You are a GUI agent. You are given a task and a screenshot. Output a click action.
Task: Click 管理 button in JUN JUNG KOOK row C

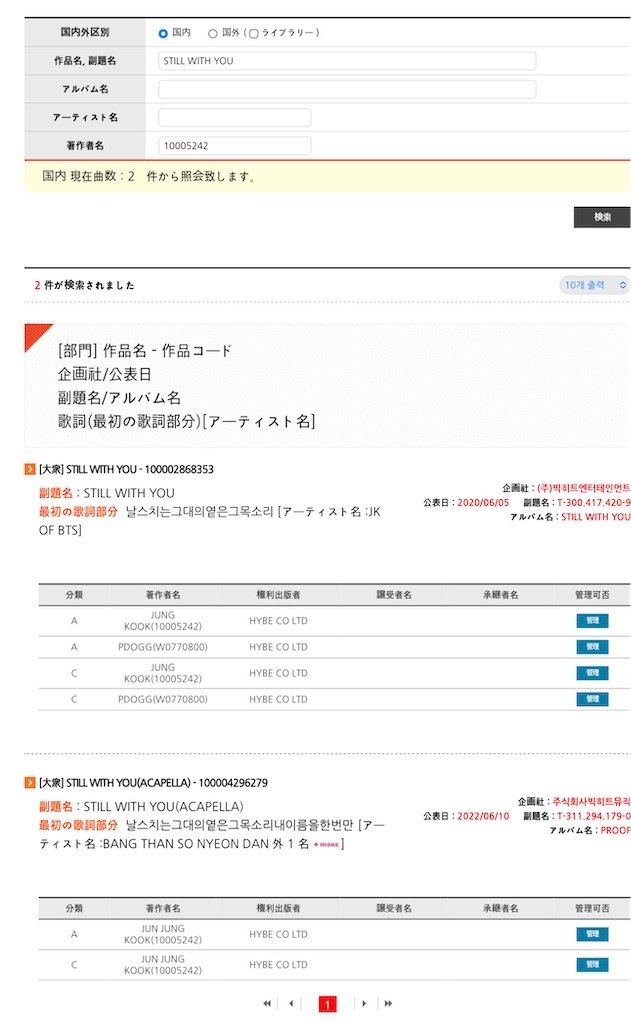(592, 965)
